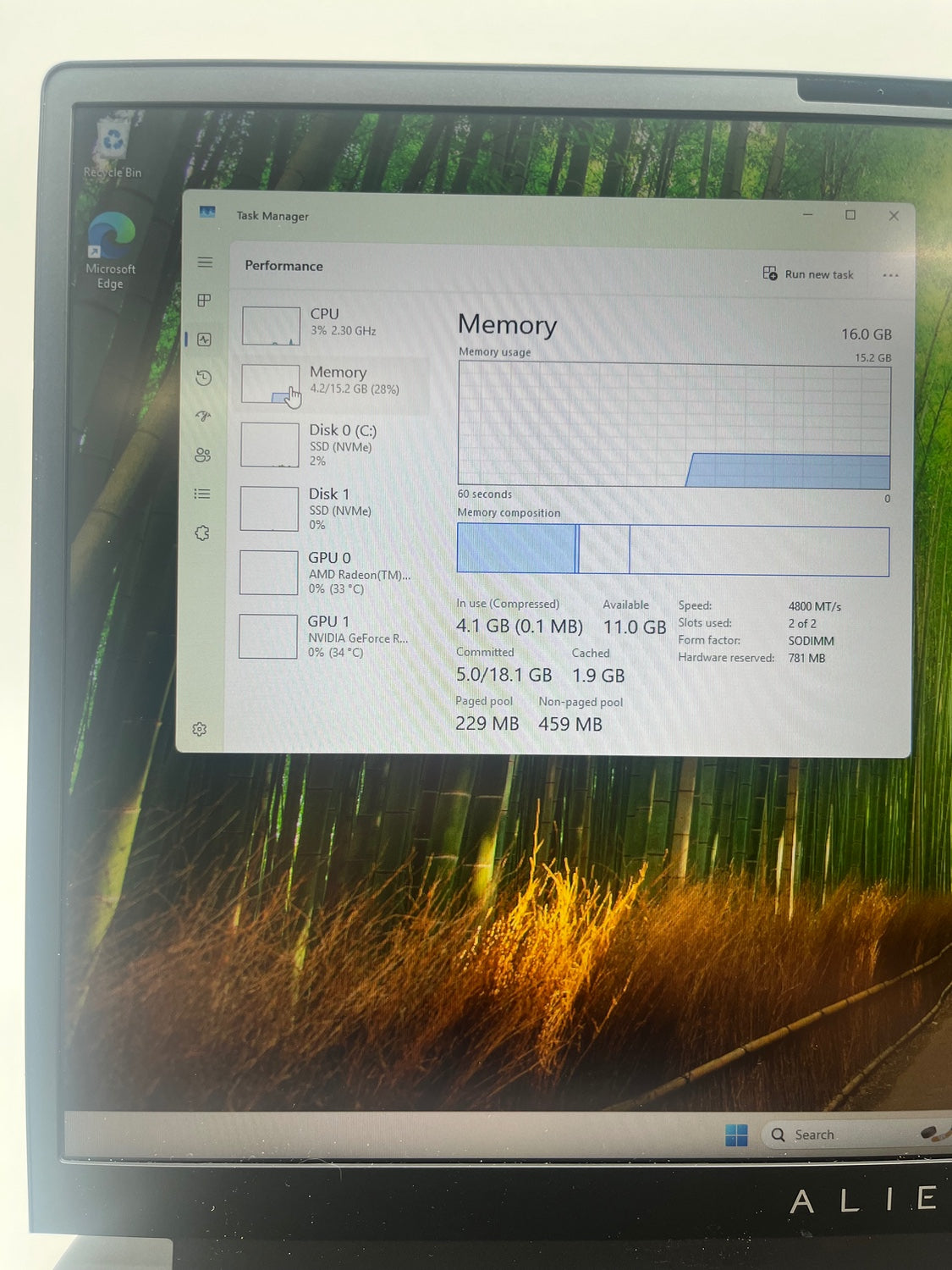Select the CPU performance item
This screenshot has height=1270, width=952.
coord(334,325)
